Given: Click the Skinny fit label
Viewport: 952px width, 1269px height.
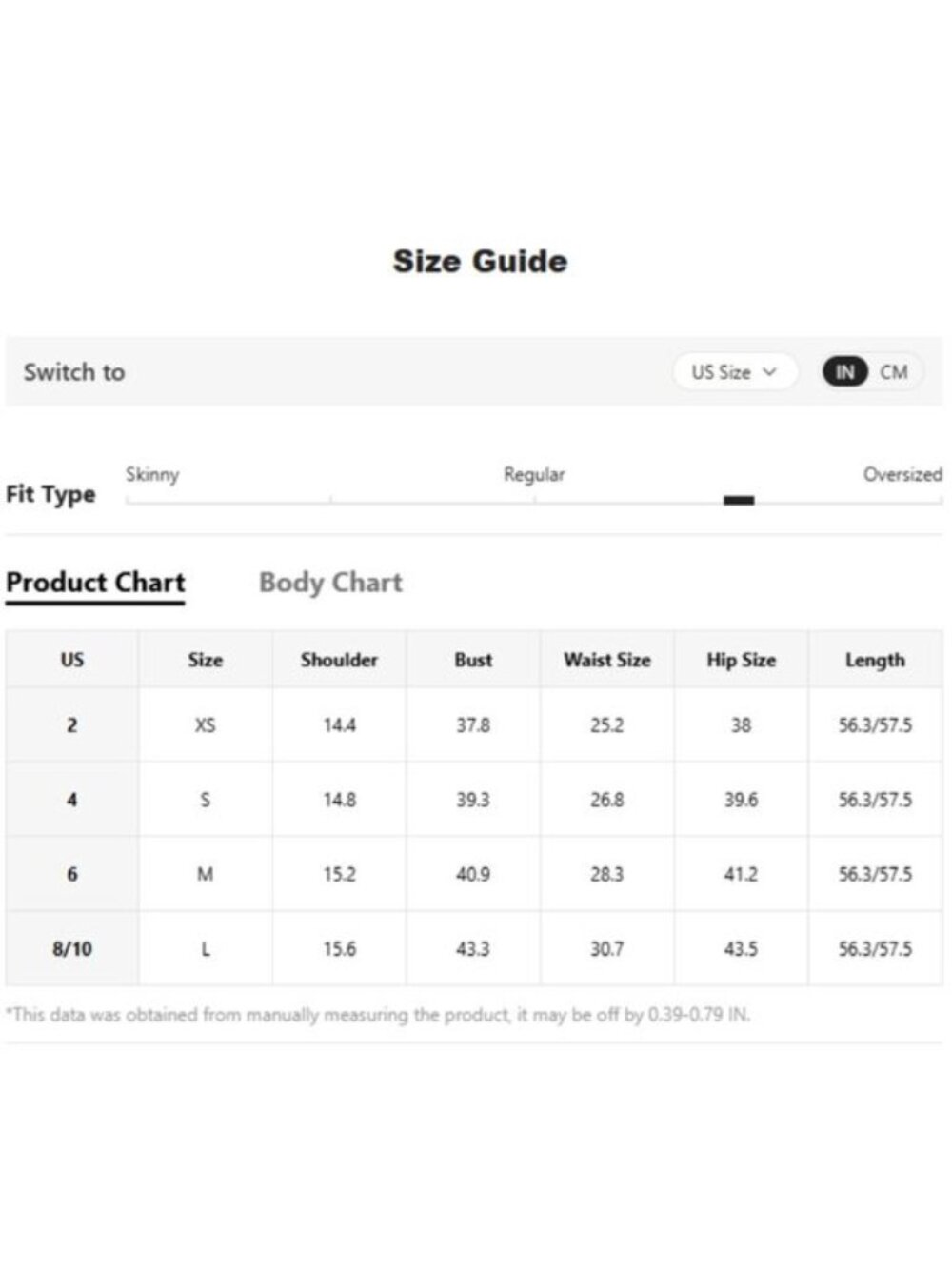Looking at the screenshot, I should [152, 474].
